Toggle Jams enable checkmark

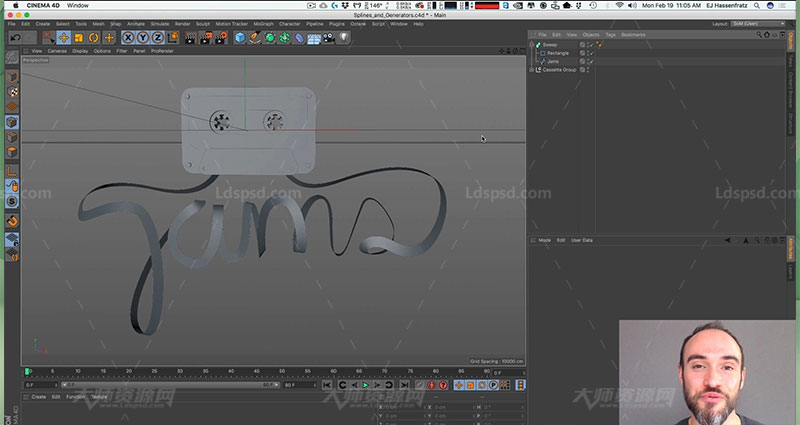click(x=592, y=61)
